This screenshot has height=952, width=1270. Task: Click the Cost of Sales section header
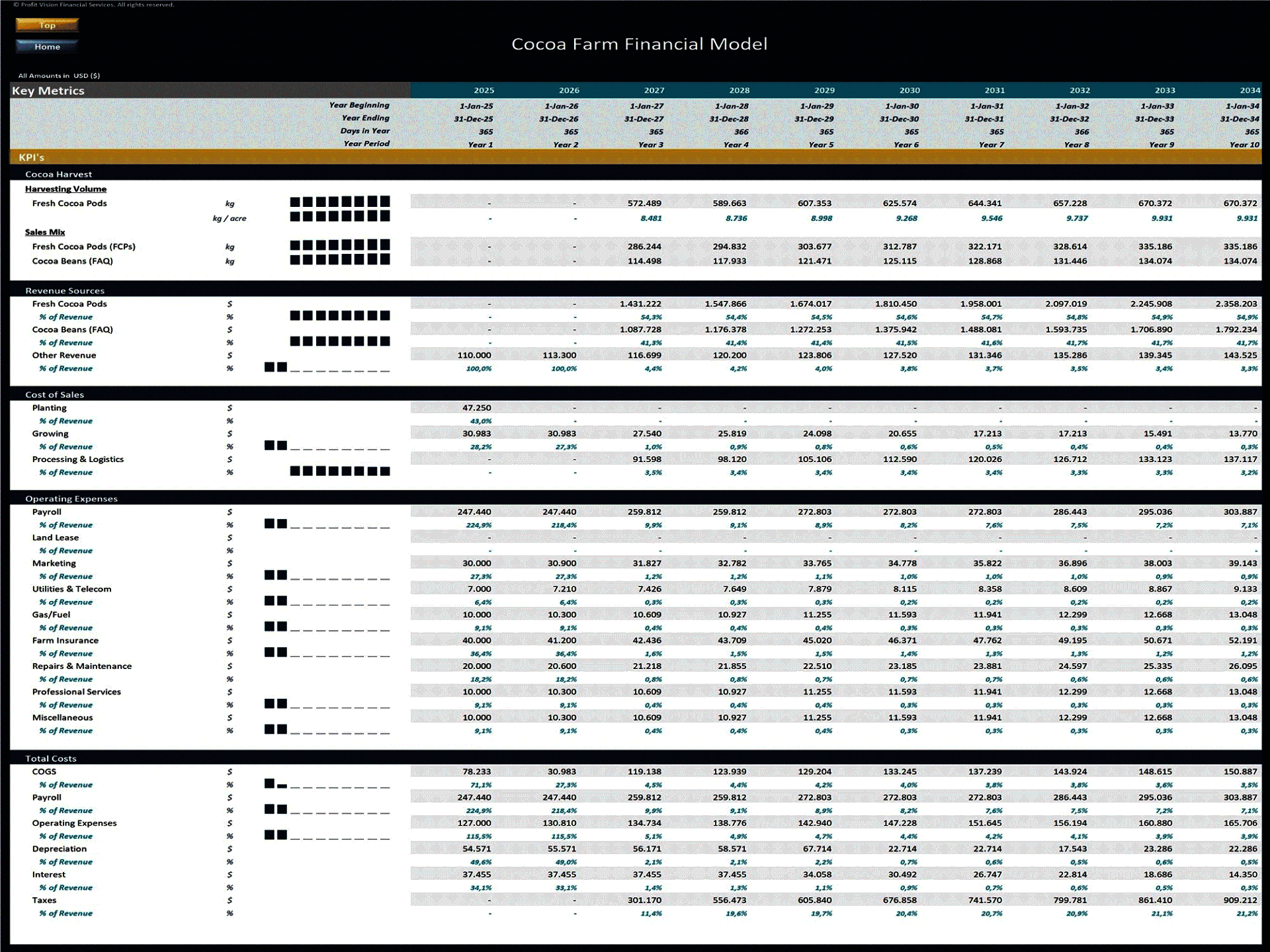54,395
